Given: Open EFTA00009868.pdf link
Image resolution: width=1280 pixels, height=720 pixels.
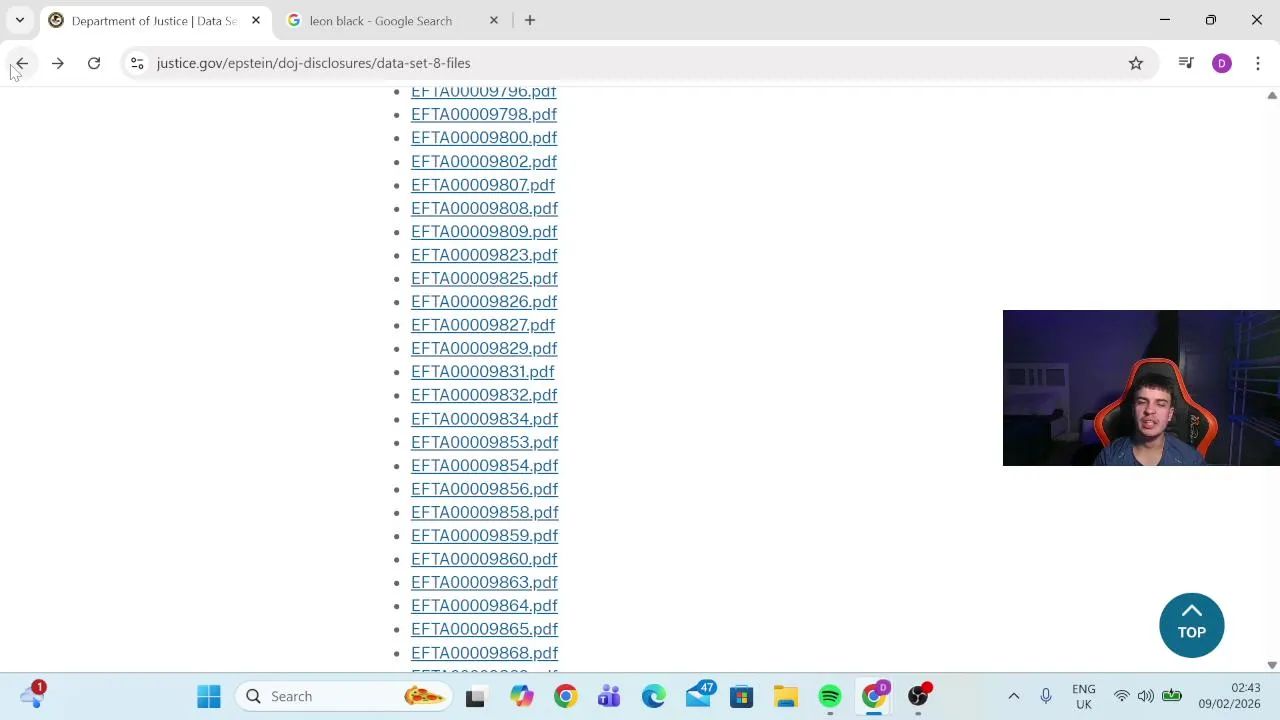Looking at the screenshot, I should [x=484, y=653].
